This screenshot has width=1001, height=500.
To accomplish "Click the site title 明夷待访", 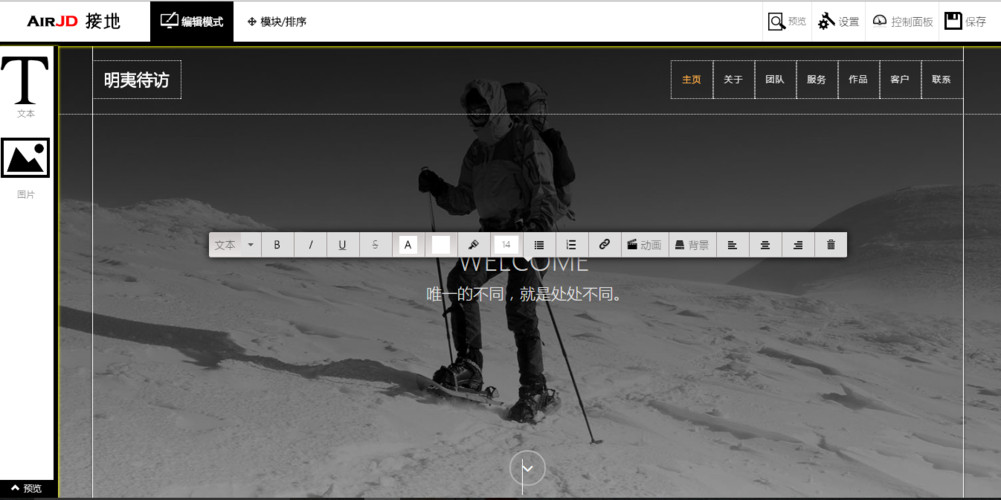I will 137,80.
